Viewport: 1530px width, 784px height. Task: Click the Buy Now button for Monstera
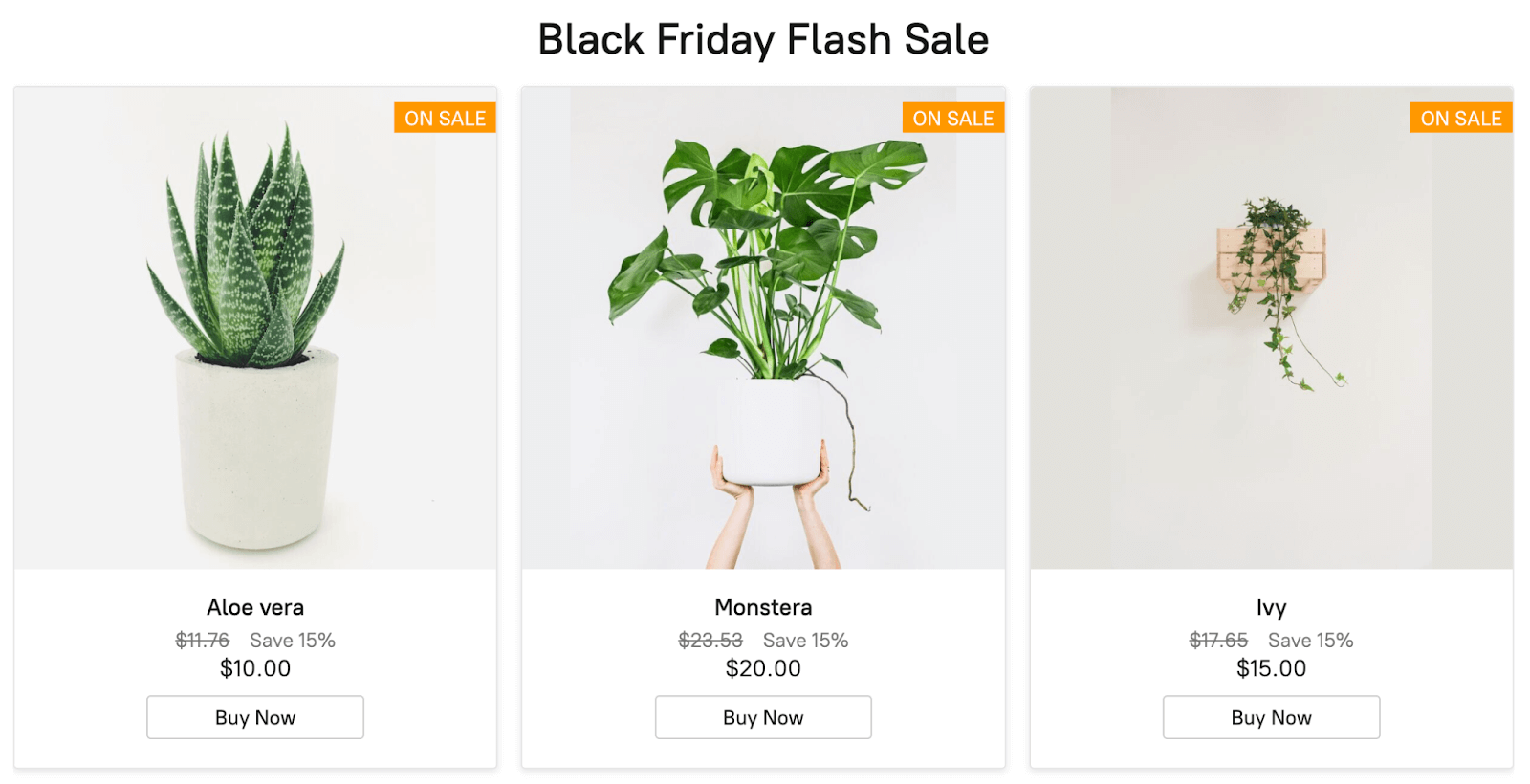pos(762,717)
